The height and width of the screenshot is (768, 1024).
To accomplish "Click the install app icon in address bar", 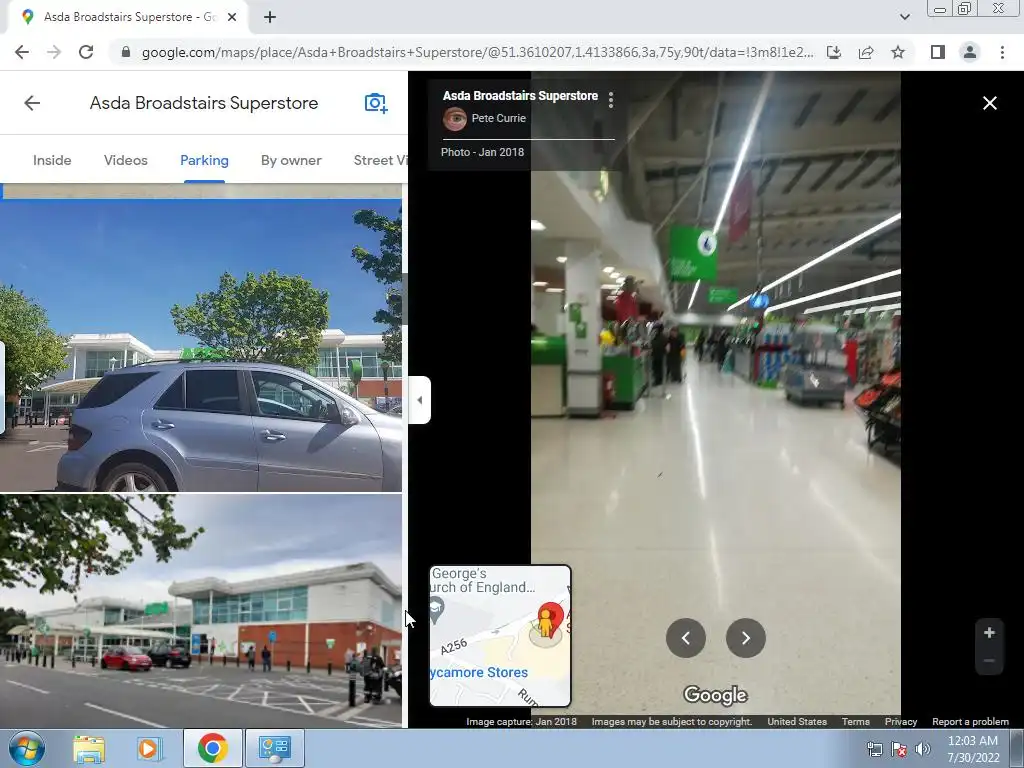I will 834,52.
